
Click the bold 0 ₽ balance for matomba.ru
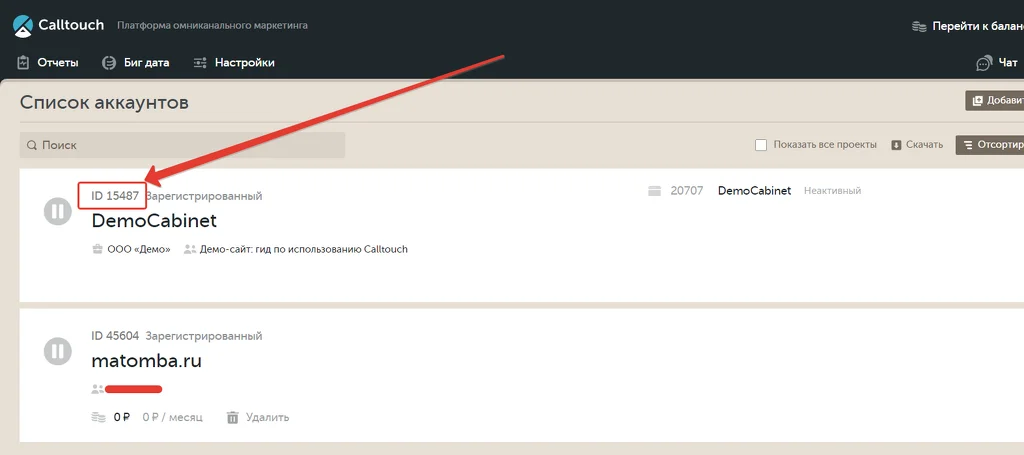[122, 417]
